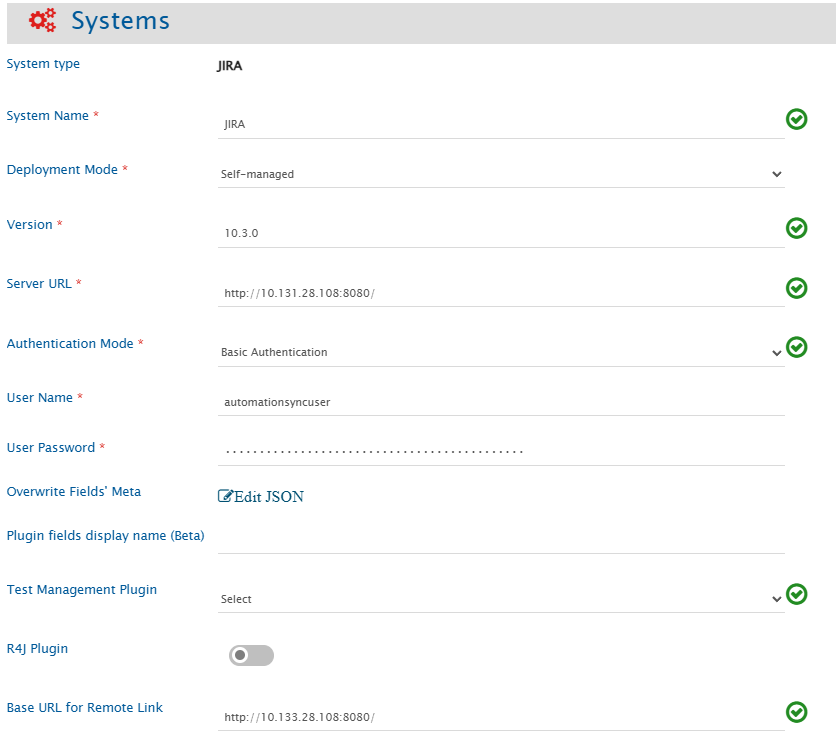Click green checkmark beside Base URL field
Screen dimensions: 836x746
796,712
